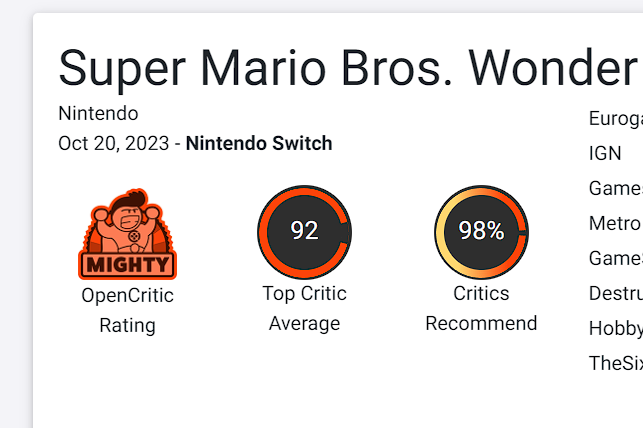
Task: Open the Games entry directly below IGN
Action: (x=614, y=188)
